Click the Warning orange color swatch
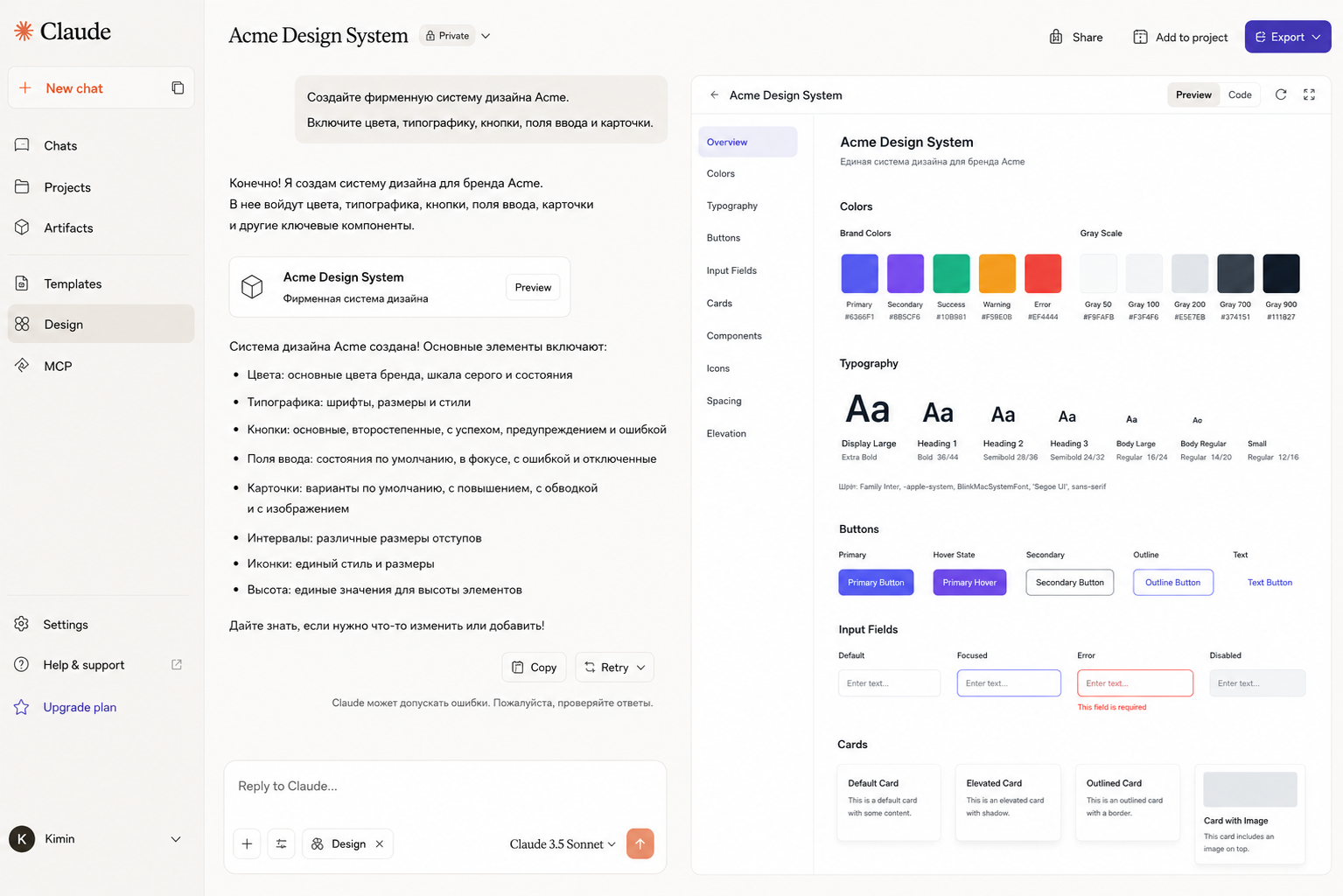Screen dimensions: 1343x896 (x=997, y=273)
